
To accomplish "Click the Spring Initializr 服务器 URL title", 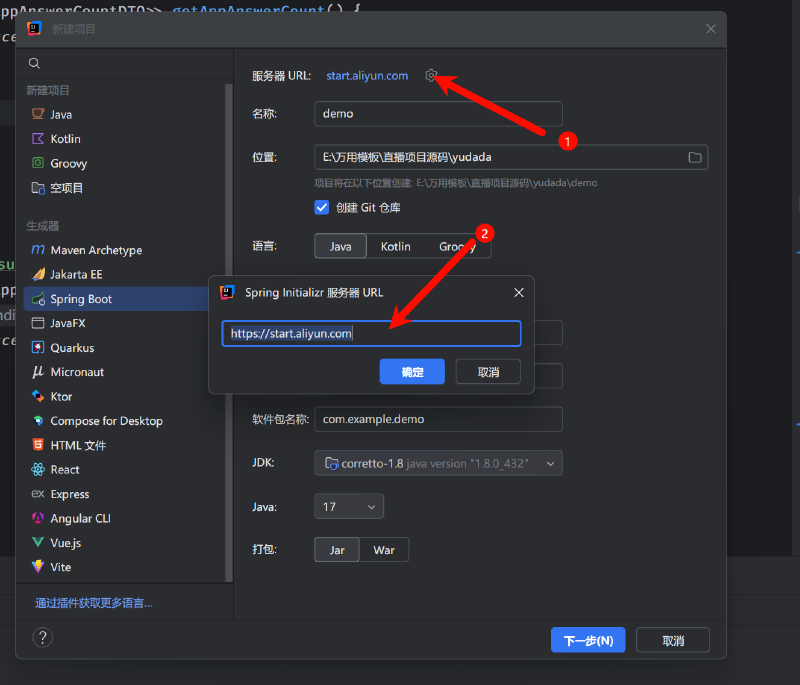I will (314, 292).
